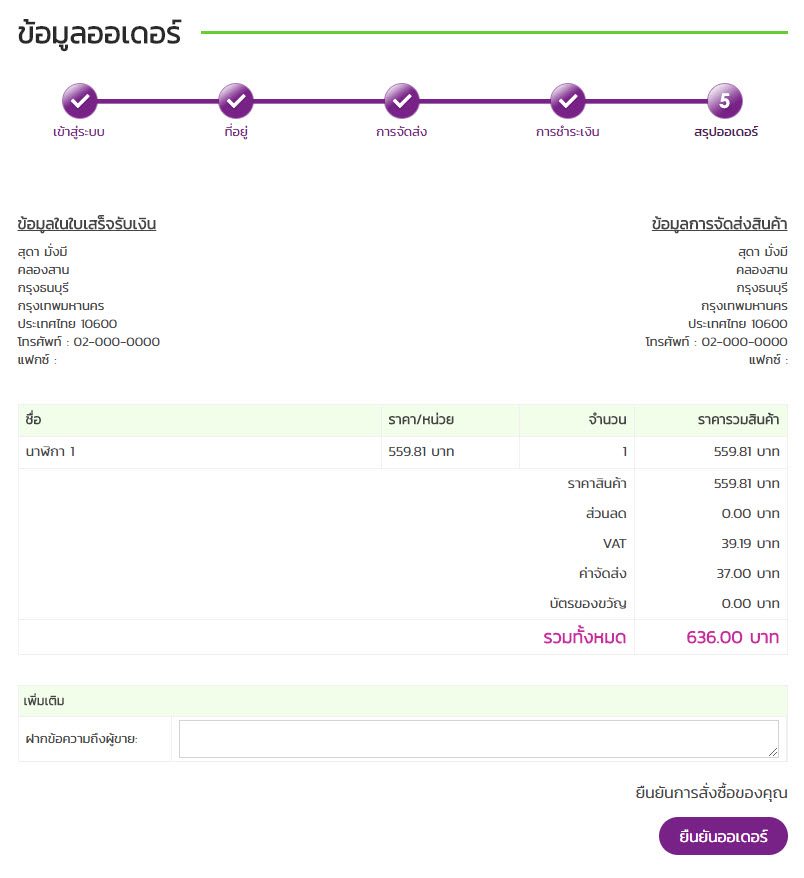
Task: Open the การชำระเงิน step label
Action: pyautogui.click(x=567, y=132)
